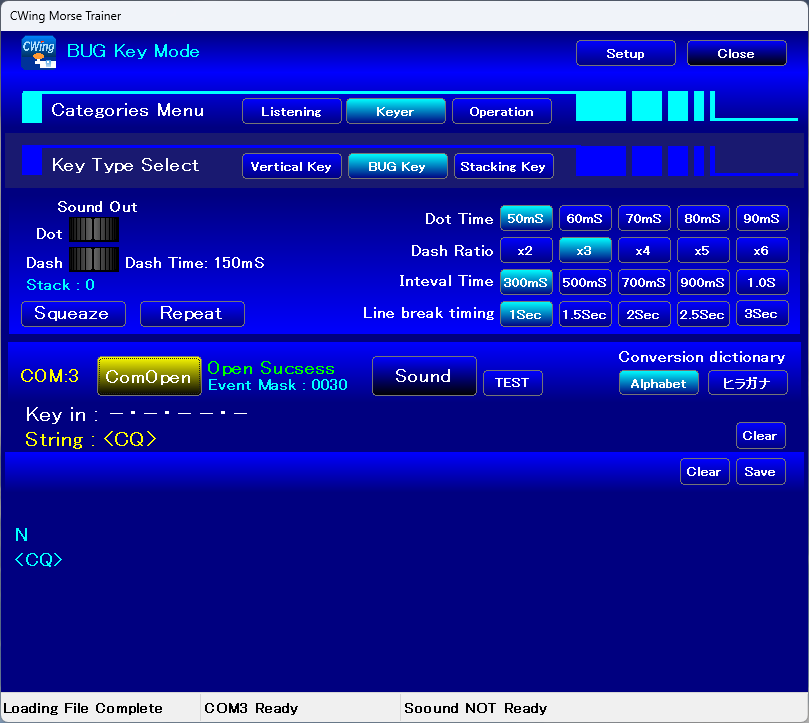This screenshot has width=809, height=723.
Task: Save the decoded text log
Action: point(760,472)
